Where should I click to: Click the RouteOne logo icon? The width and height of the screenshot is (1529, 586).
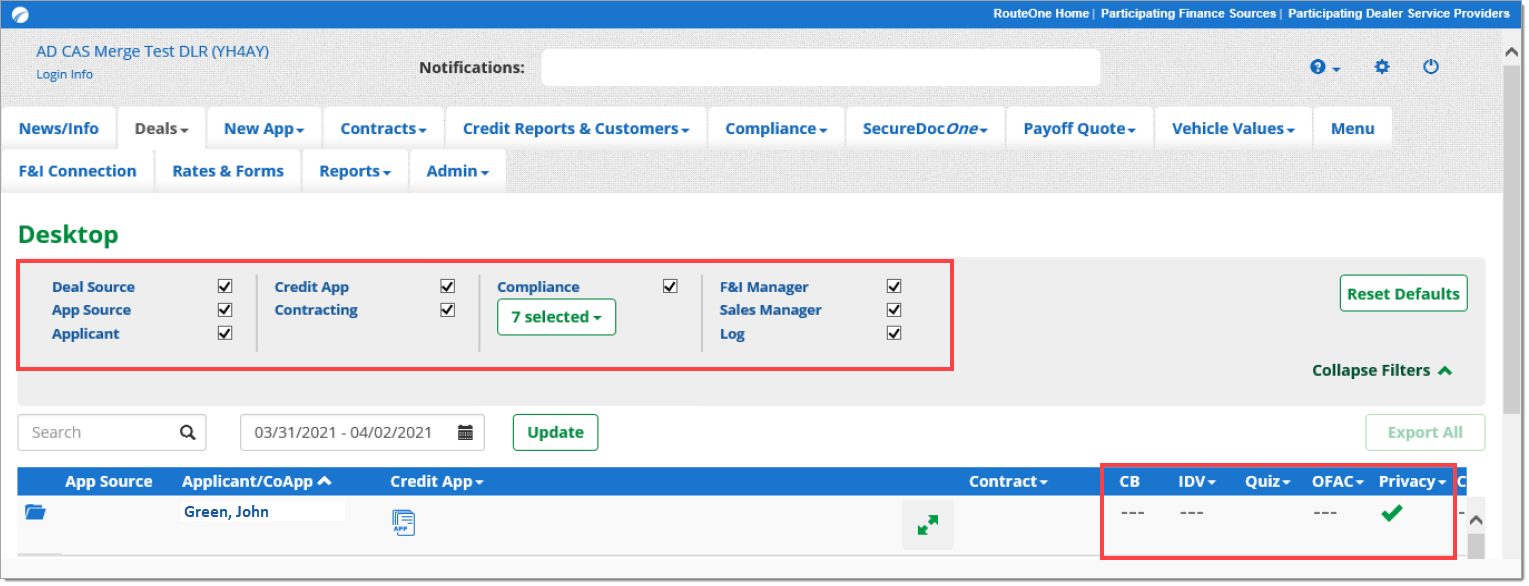(20, 14)
